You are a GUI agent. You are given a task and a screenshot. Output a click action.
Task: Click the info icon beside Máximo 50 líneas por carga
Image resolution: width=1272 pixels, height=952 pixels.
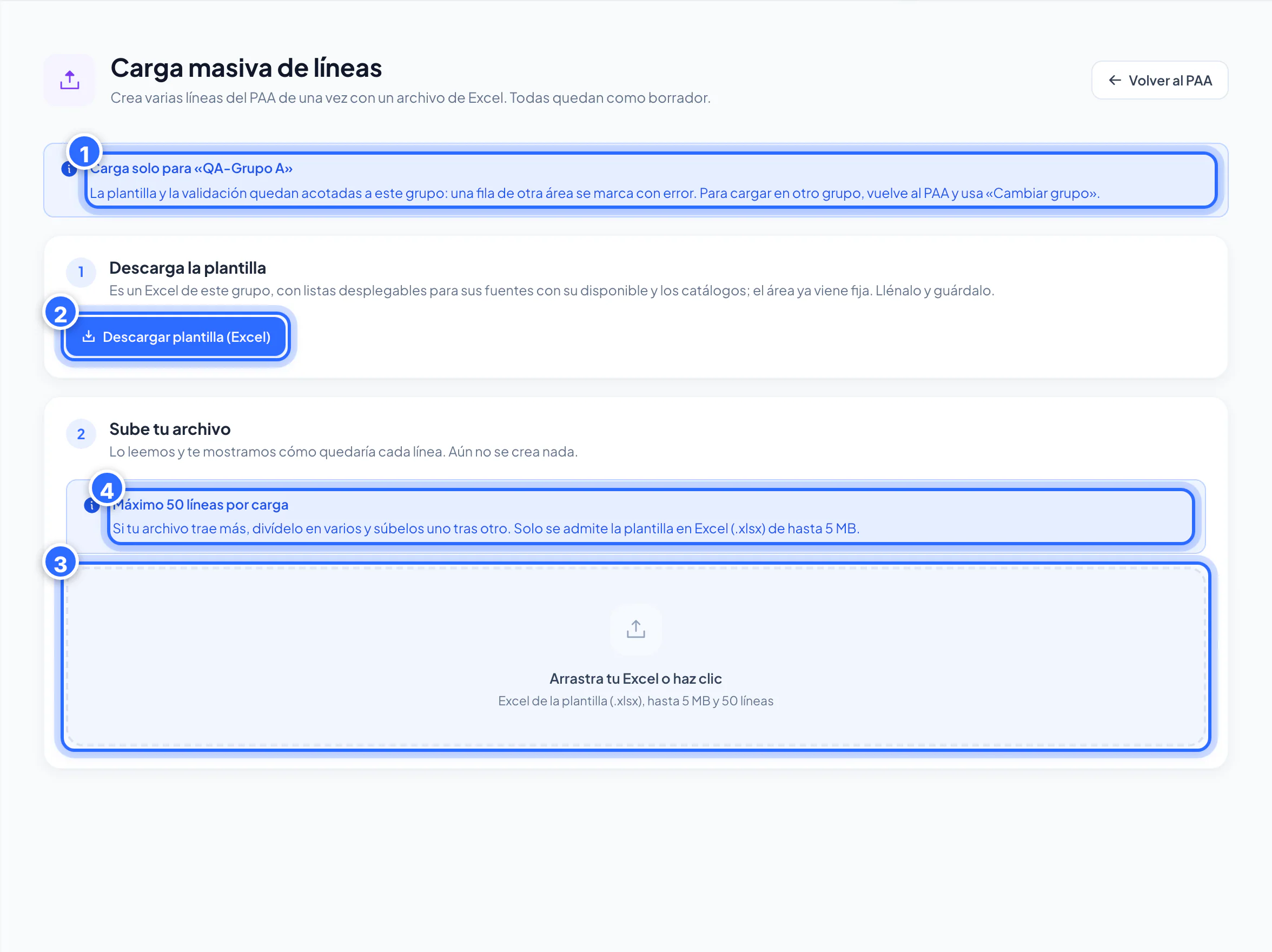click(91, 506)
